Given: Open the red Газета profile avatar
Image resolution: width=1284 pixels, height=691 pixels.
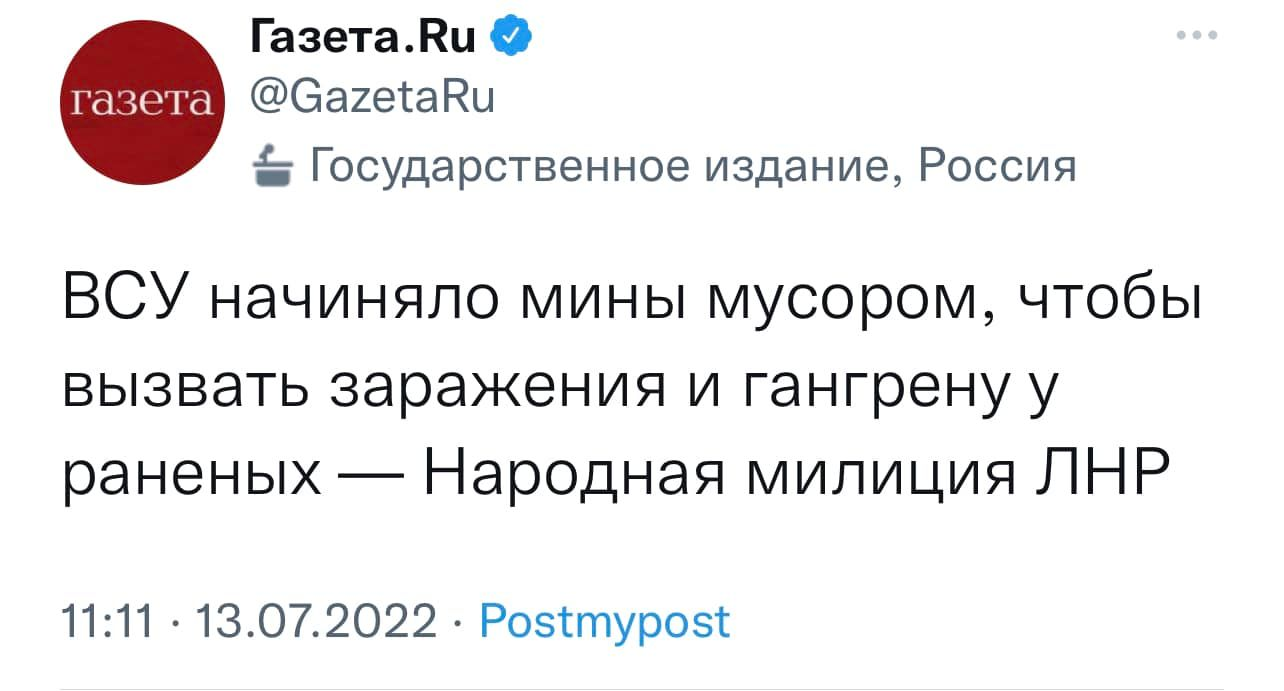Looking at the screenshot, I should [138, 102].
